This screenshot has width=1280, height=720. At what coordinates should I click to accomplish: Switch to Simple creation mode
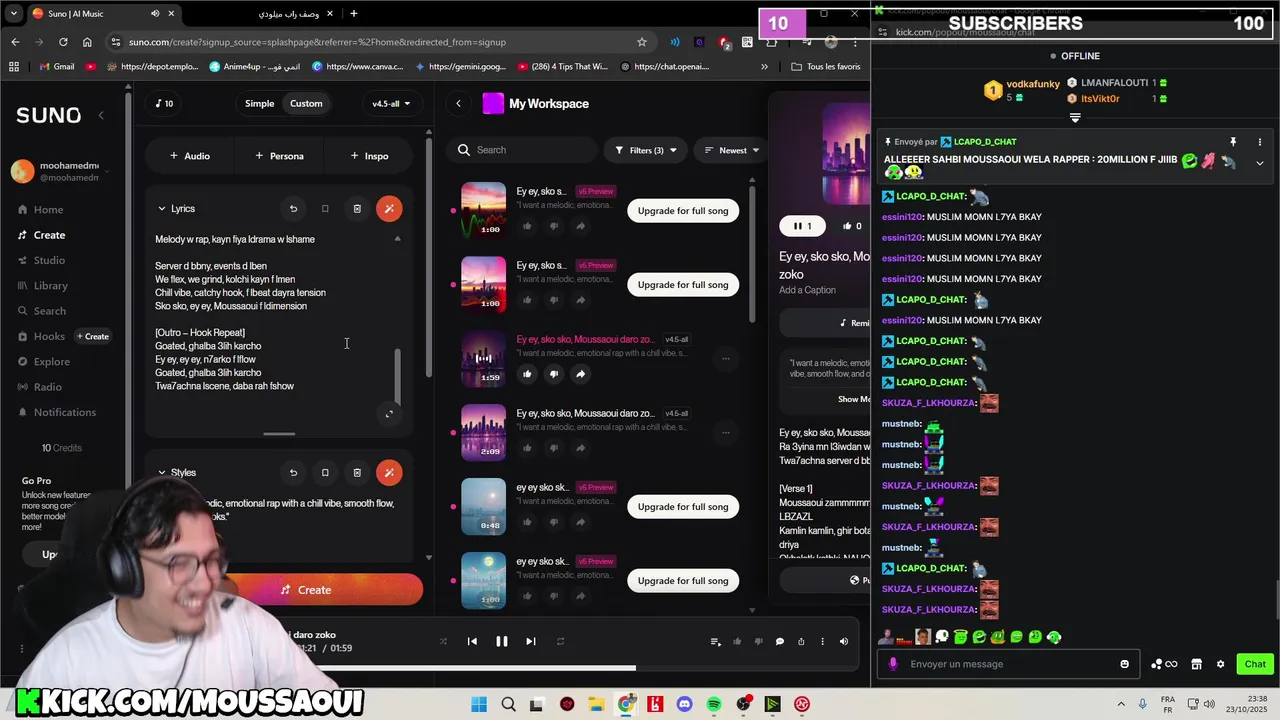[259, 104]
